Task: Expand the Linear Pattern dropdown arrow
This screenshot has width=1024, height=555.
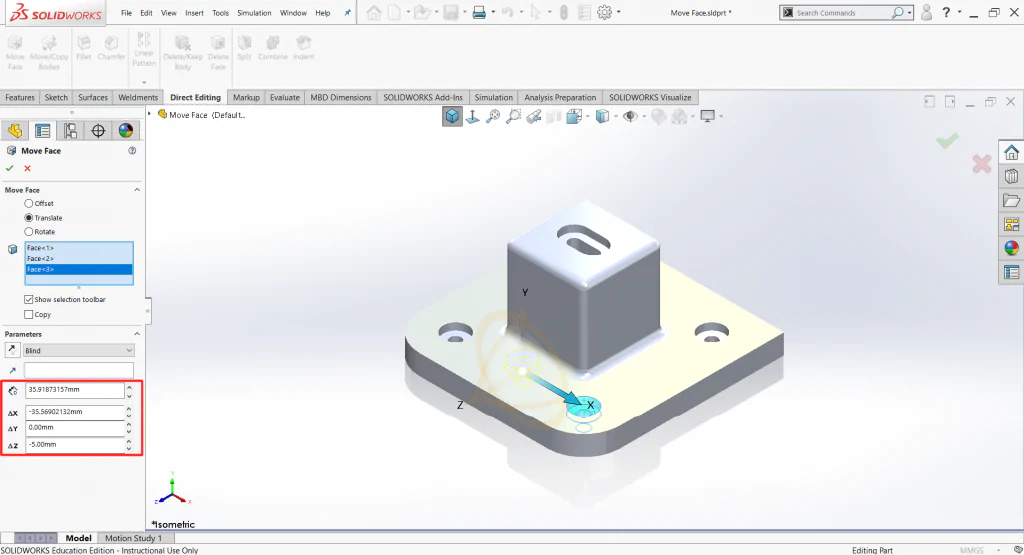Action: (144, 82)
